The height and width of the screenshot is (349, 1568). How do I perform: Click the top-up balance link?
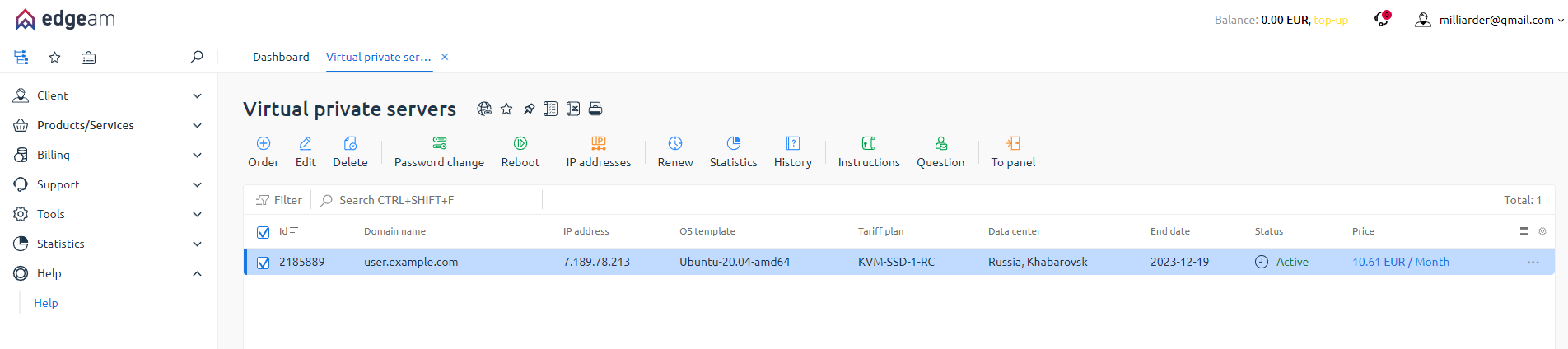(1331, 20)
